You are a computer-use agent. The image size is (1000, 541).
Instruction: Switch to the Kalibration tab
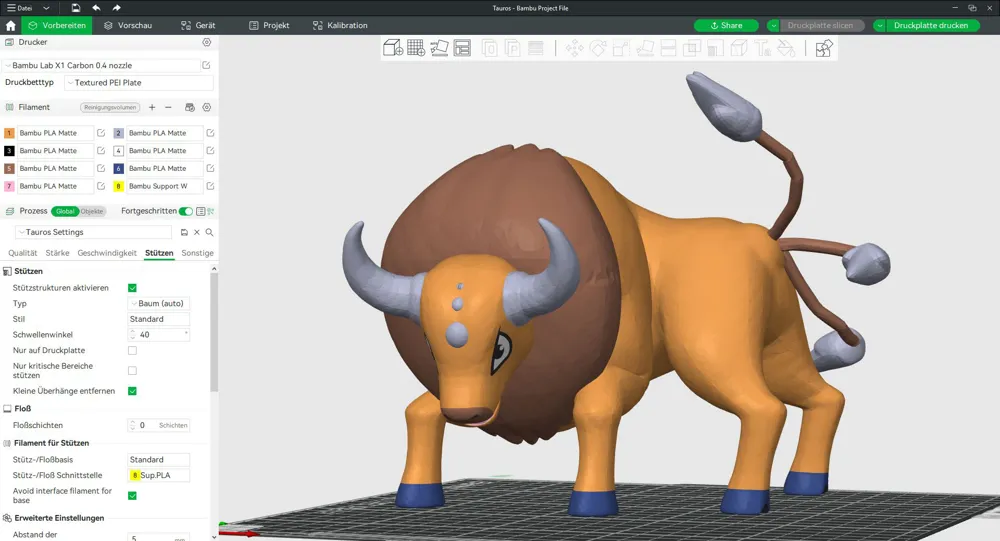[x=340, y=26]
